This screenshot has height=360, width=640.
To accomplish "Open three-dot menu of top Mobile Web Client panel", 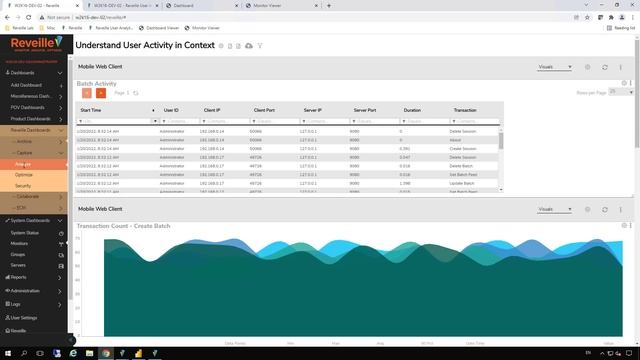I will (620, 67).
